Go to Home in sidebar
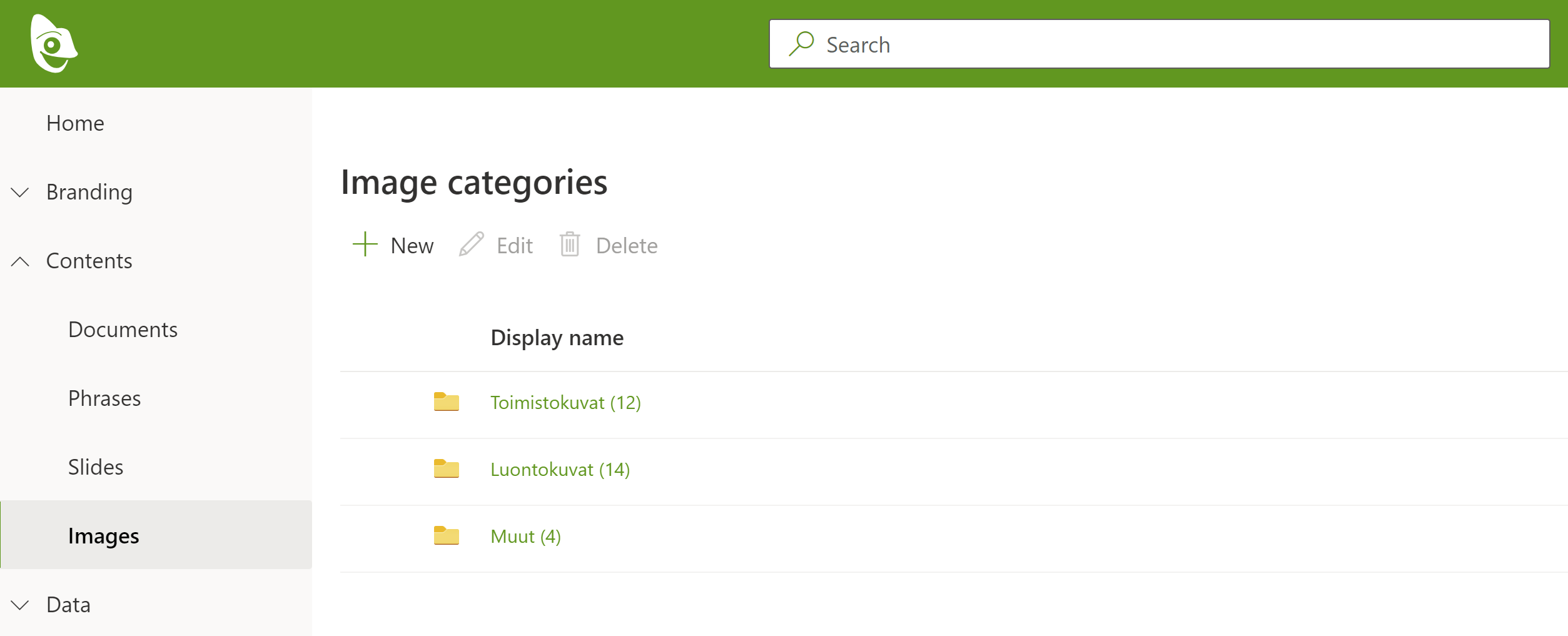Viewport: 1568px width, 636px height. tap(75, 123)
